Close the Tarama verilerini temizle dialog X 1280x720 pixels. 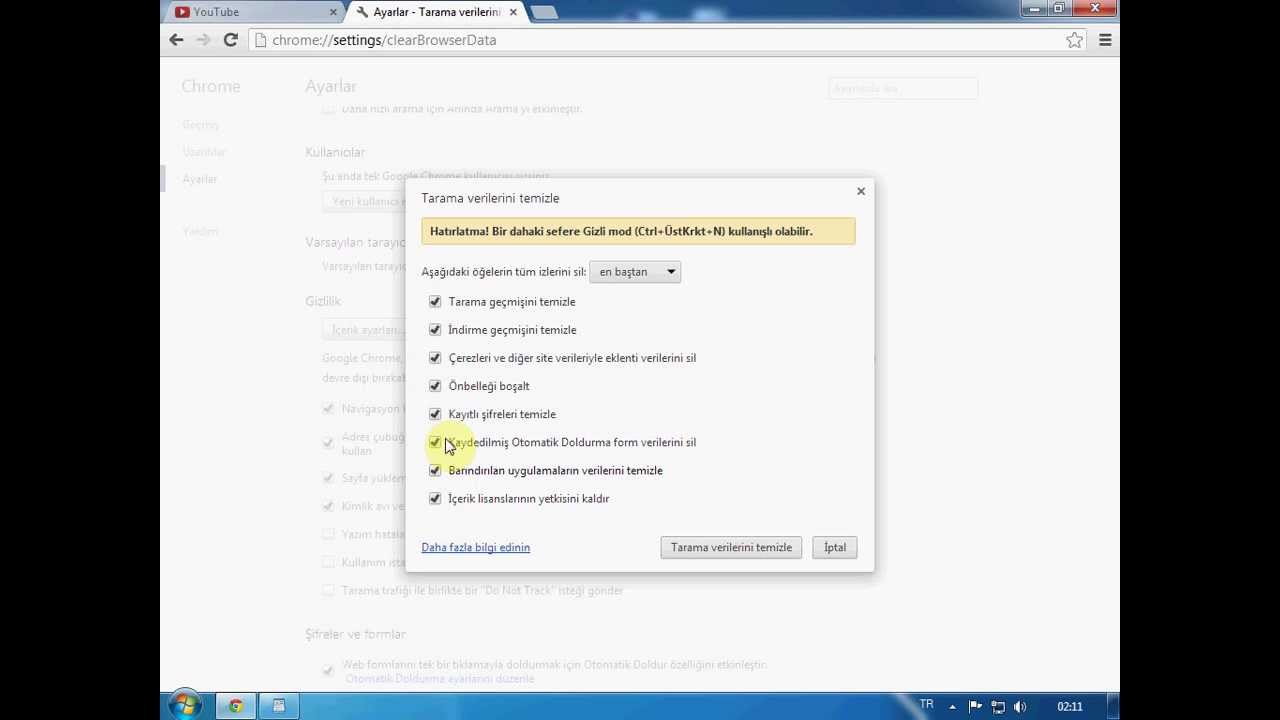pos(861,191)
